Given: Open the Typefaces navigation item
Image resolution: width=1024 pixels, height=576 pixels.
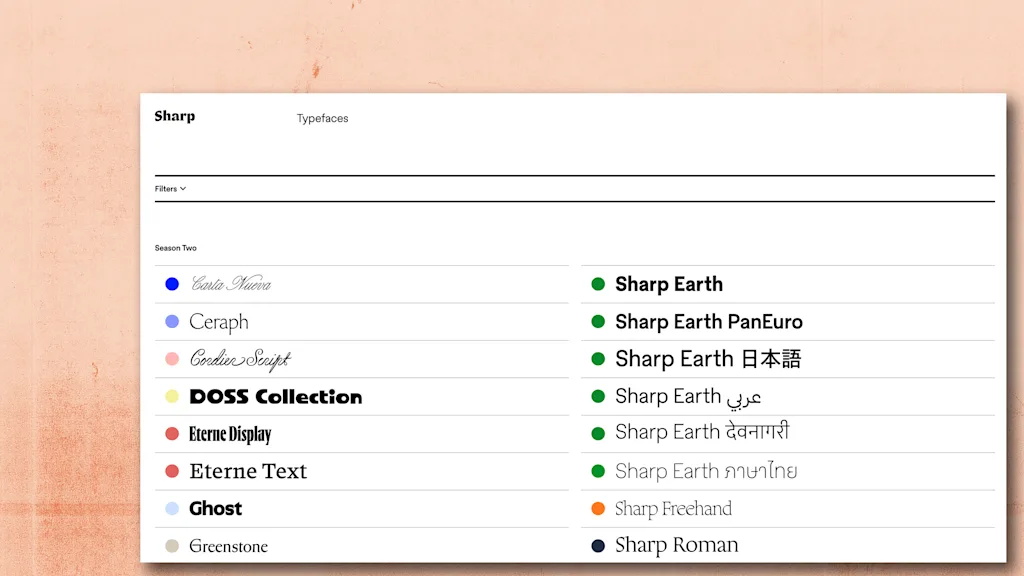Looking at the screenshot, I should tap(322, 118).
